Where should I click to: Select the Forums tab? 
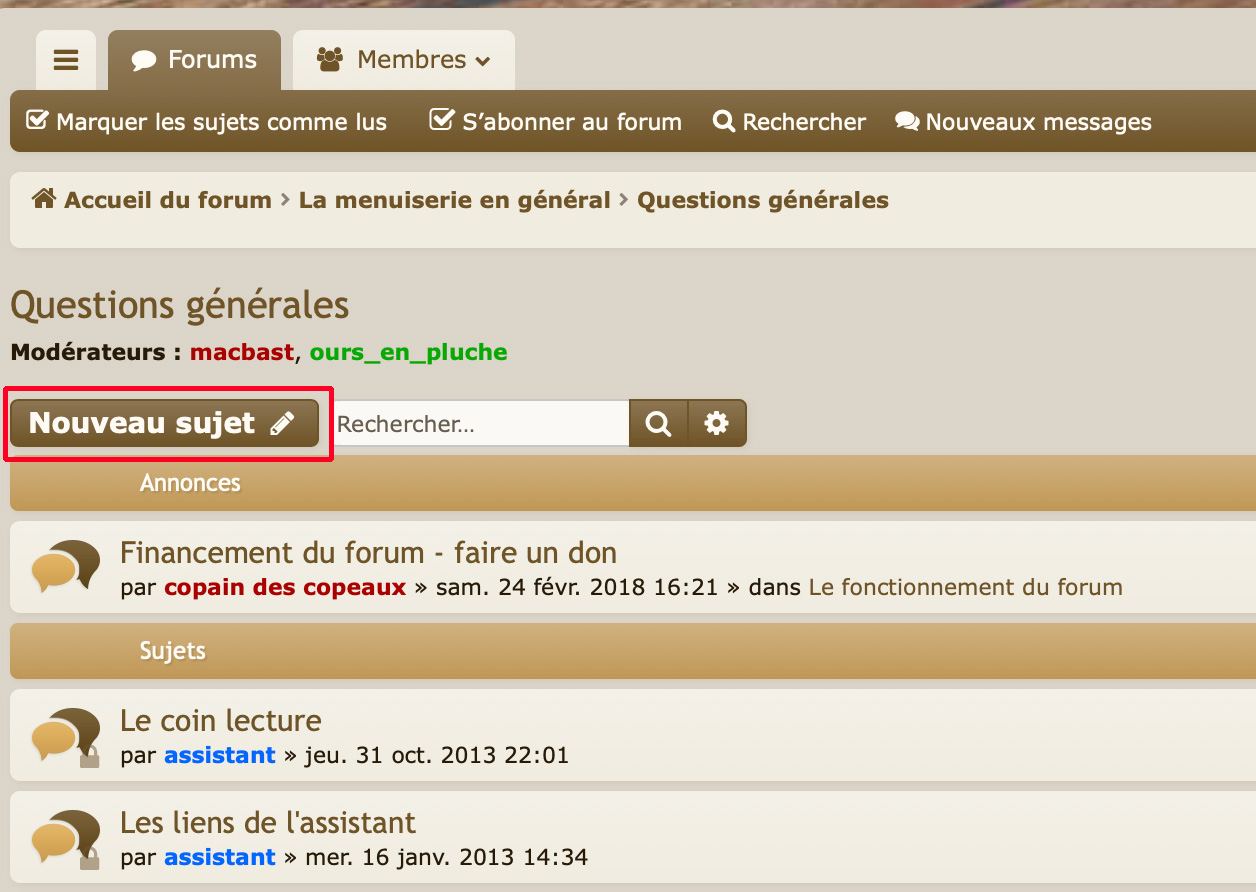click(x=195, y=60)
